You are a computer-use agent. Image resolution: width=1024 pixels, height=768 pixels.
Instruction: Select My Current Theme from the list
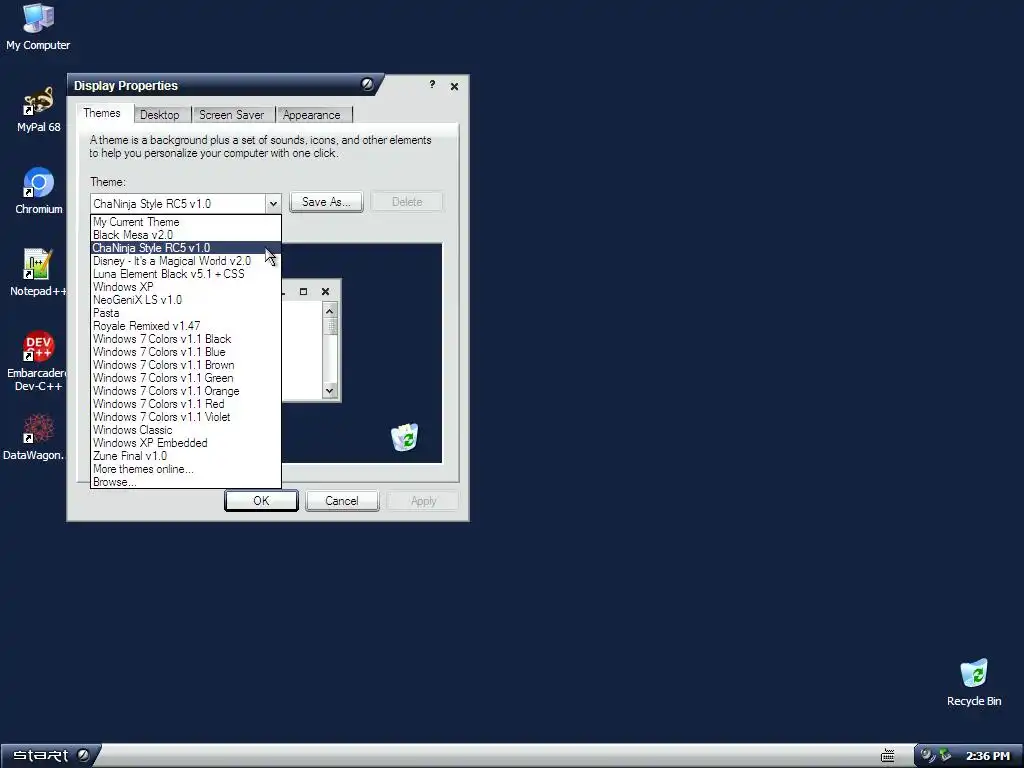coord(185,222)
